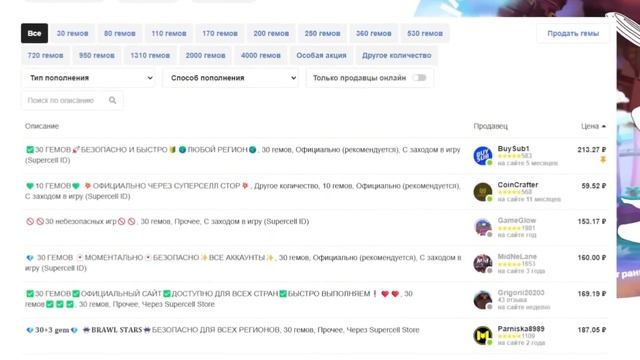Focus the 'Поиск по описанию' search field

click(72, 100)
